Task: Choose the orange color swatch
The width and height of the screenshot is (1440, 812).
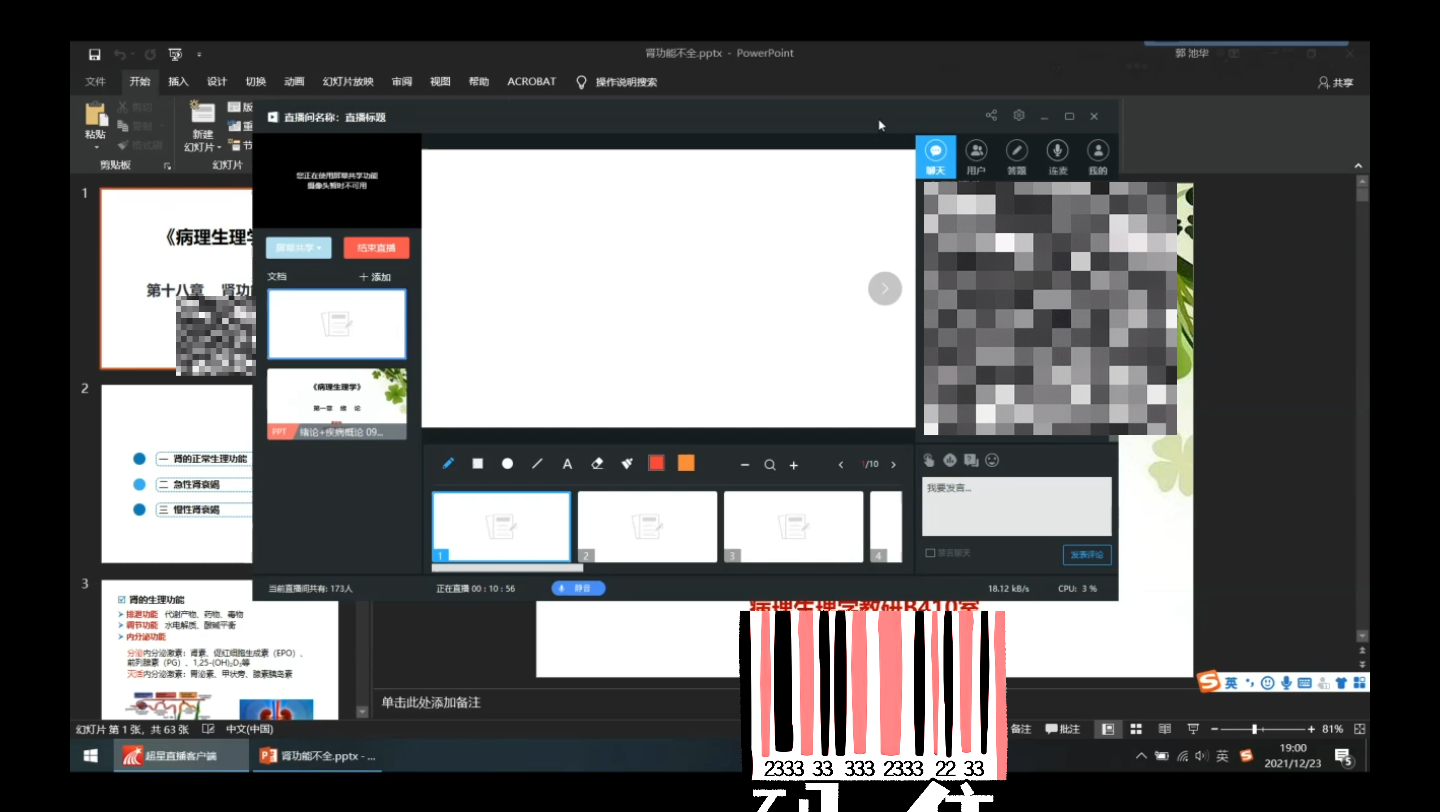Action: 686,463
